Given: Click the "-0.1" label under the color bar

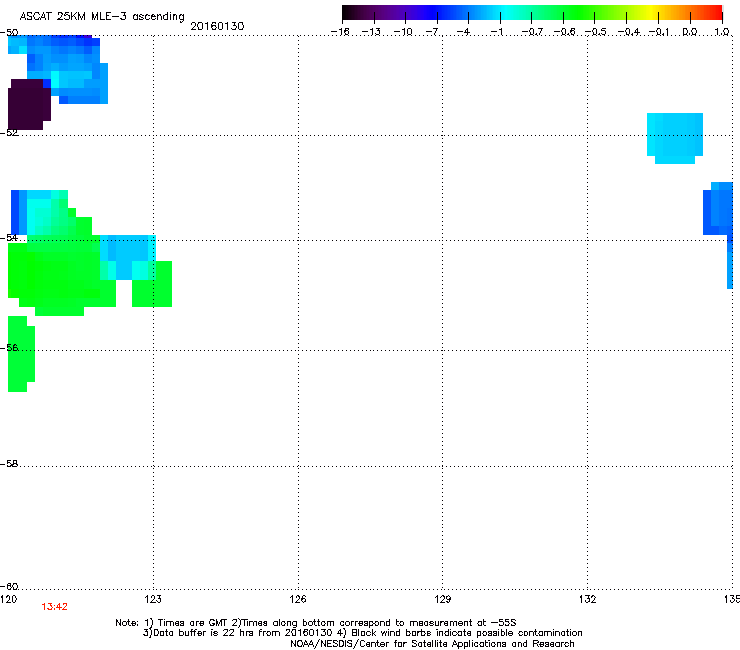Looking at the screenshot, I should tap(660, 32).
